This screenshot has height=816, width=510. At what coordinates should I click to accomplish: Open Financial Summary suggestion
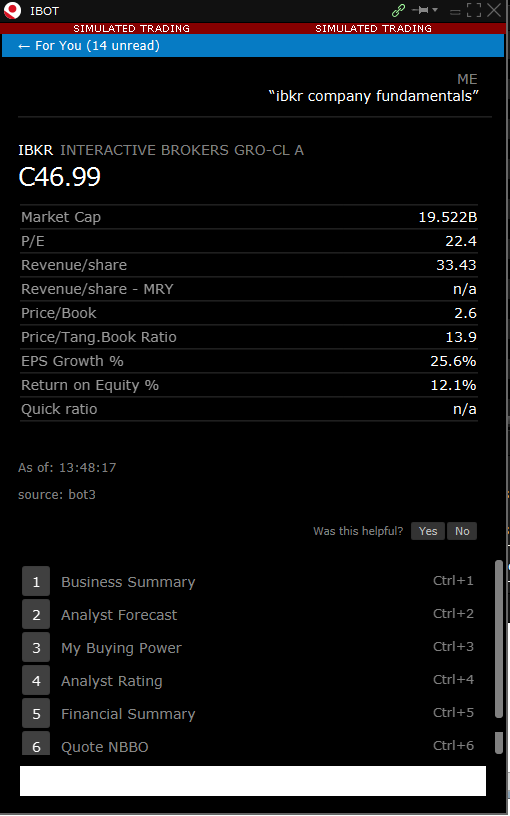click(248, 713)
